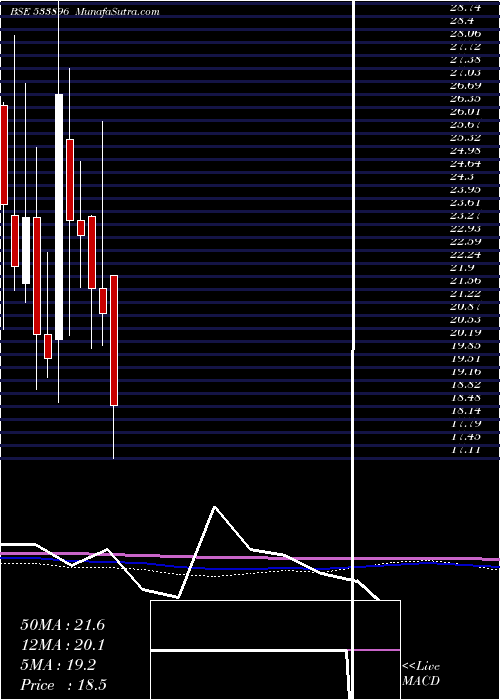Select the 26.69 price axis label

[466, 85]
